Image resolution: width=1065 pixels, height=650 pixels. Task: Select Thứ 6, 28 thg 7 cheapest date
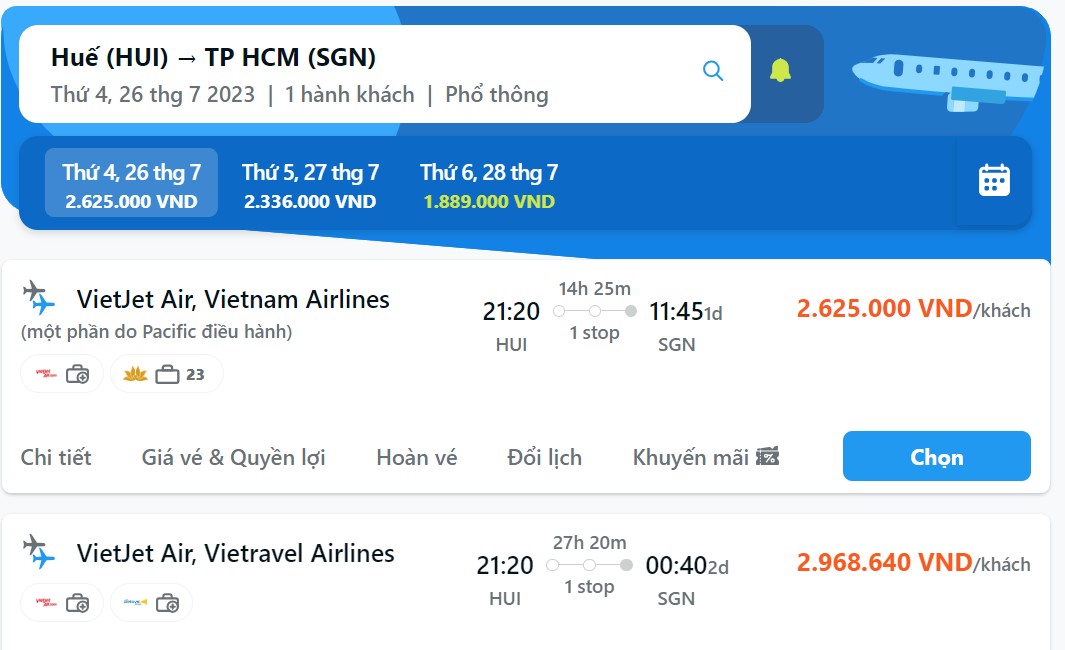pyautogui.click(x=489, y=183)
